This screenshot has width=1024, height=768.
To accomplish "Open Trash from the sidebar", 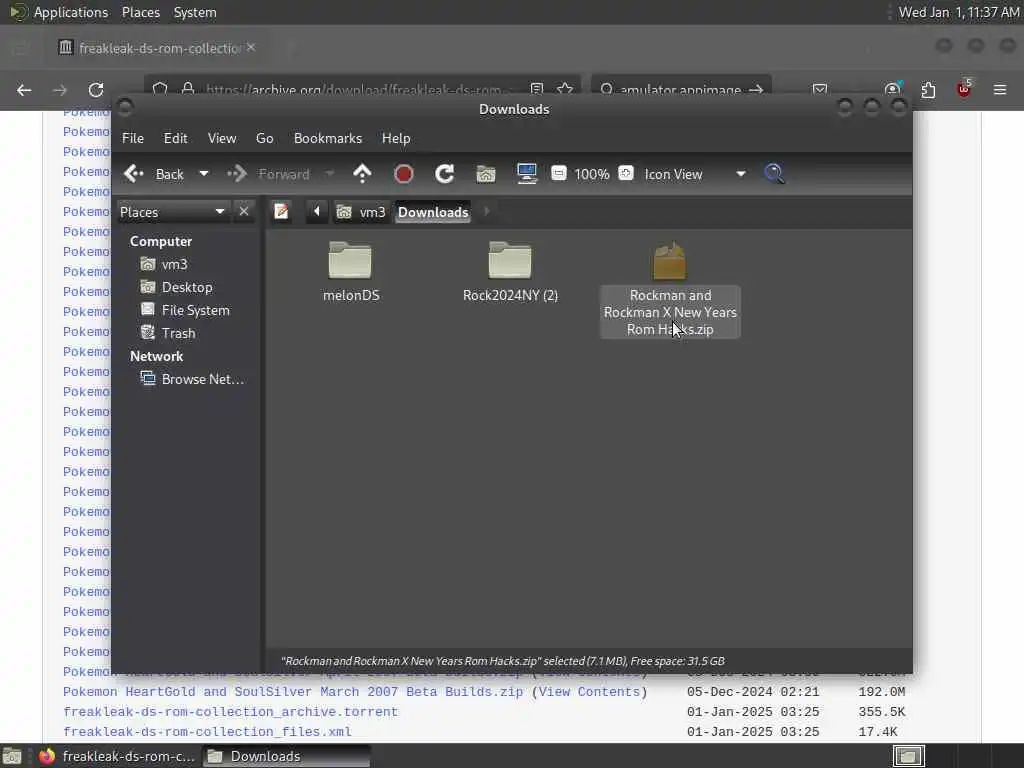I will (x=168, y=333).
